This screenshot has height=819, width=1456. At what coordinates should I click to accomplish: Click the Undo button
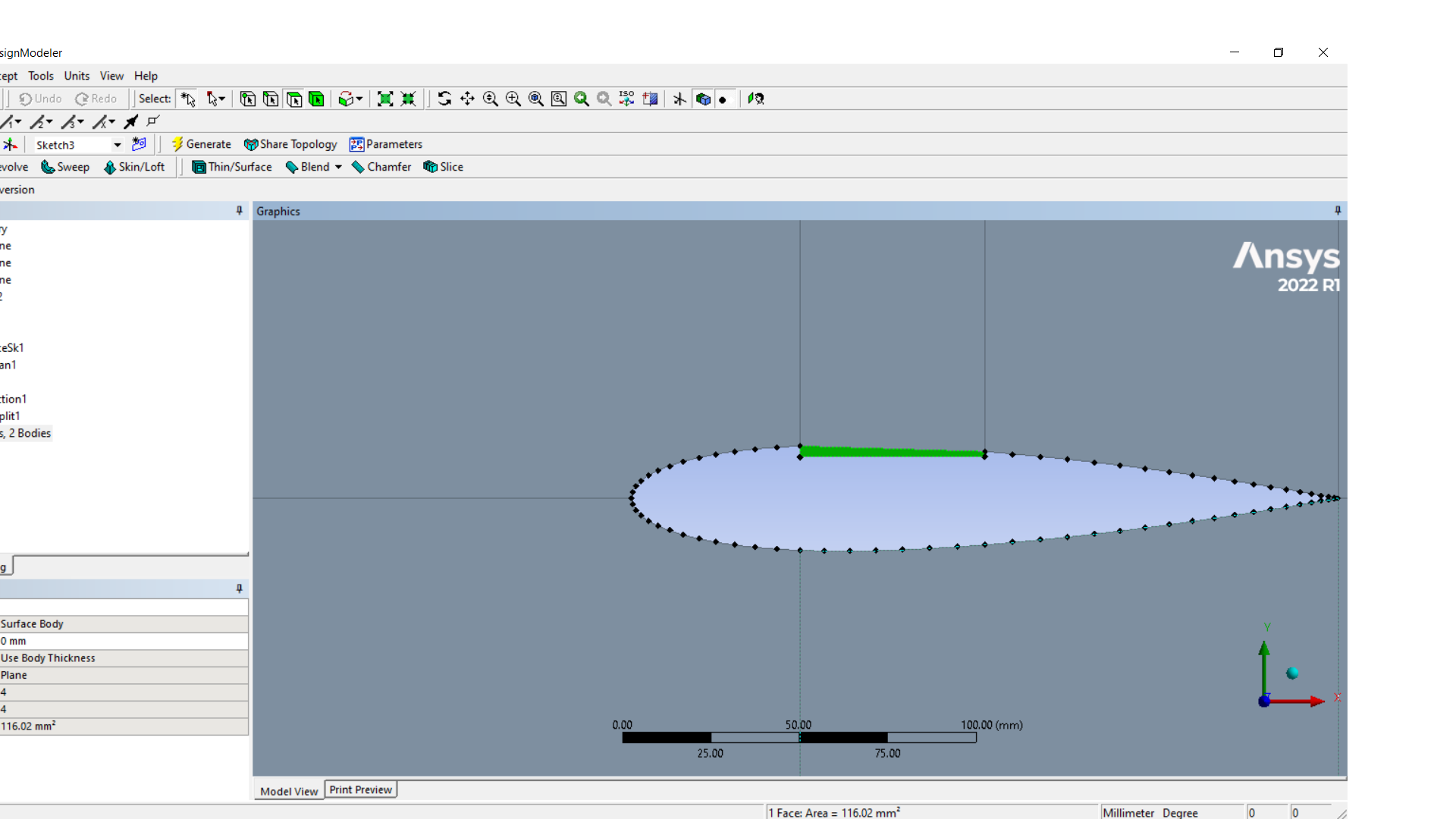tap(40, 99)
